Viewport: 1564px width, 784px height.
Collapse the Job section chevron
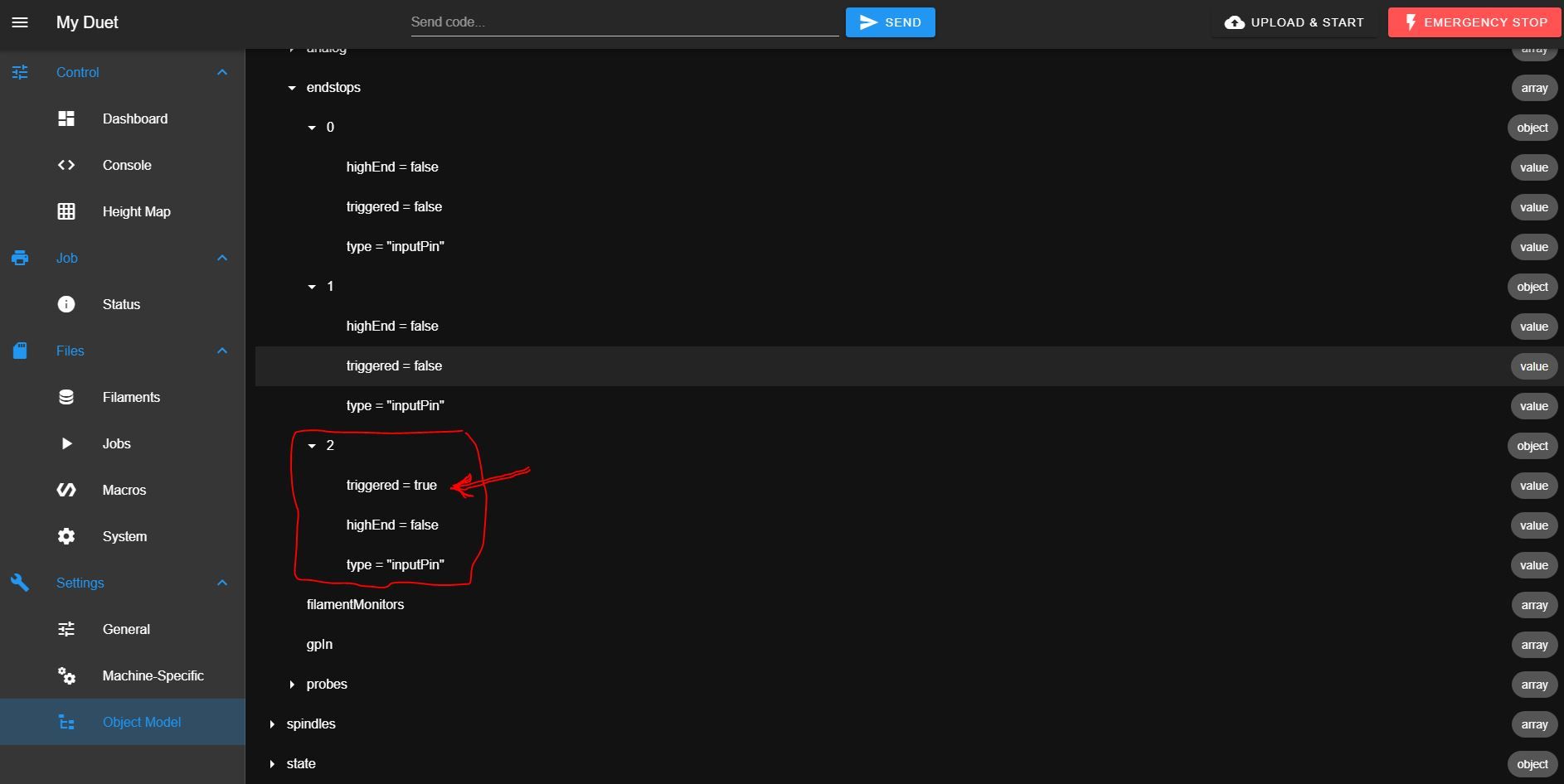(x=222, y=258)
